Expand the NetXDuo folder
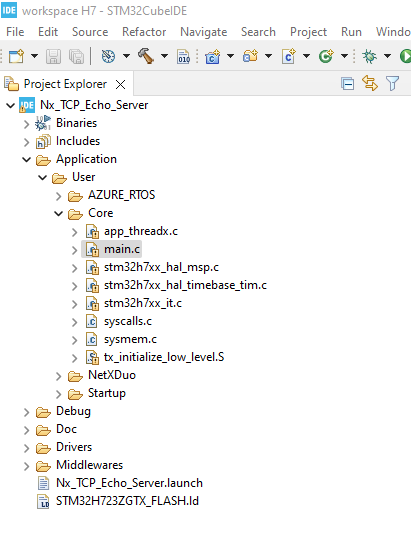Screen dimensions: 411x560 59,376
